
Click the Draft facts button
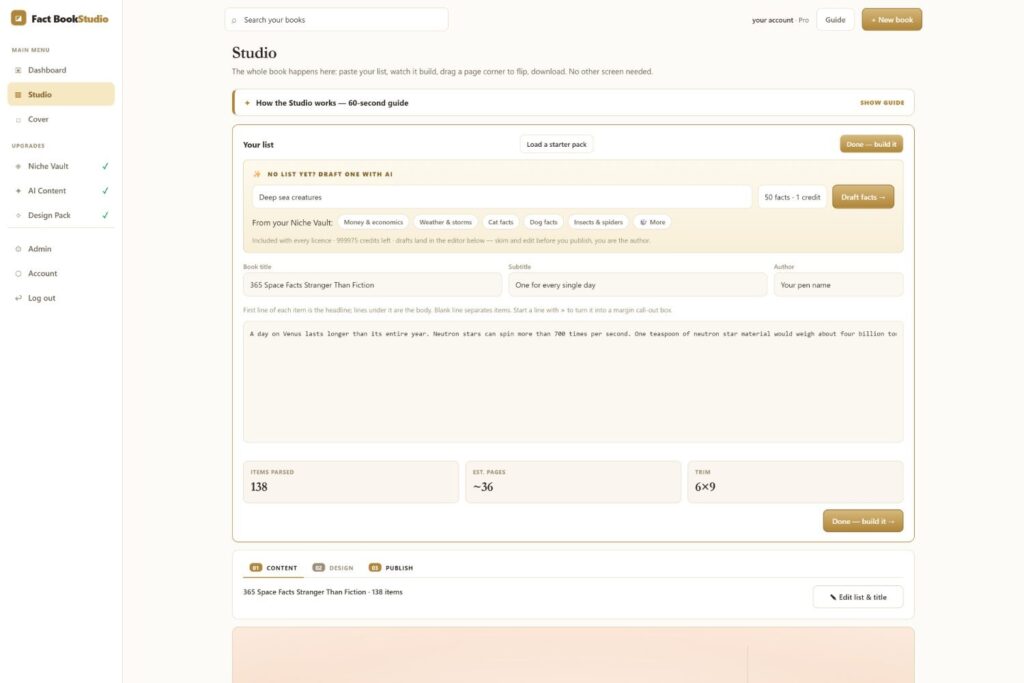863,197
